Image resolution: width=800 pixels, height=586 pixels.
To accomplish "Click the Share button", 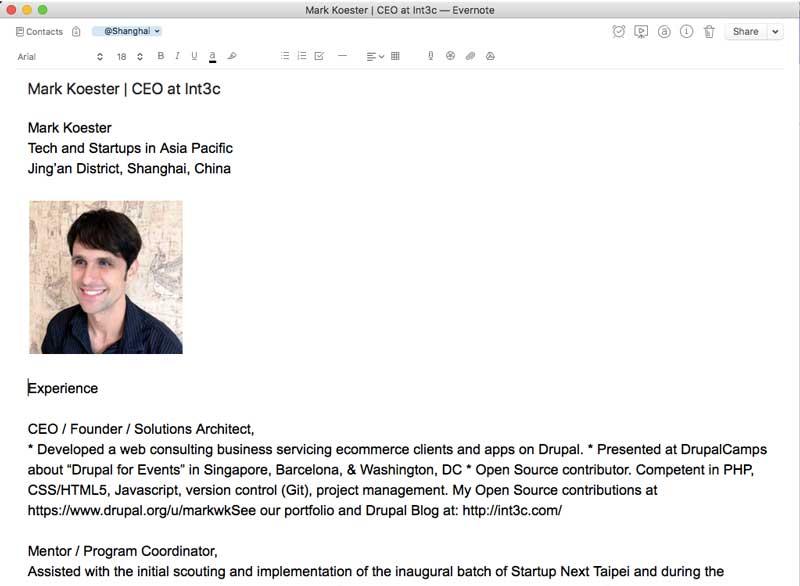I will pyautogui.click(x=745, y=32).
